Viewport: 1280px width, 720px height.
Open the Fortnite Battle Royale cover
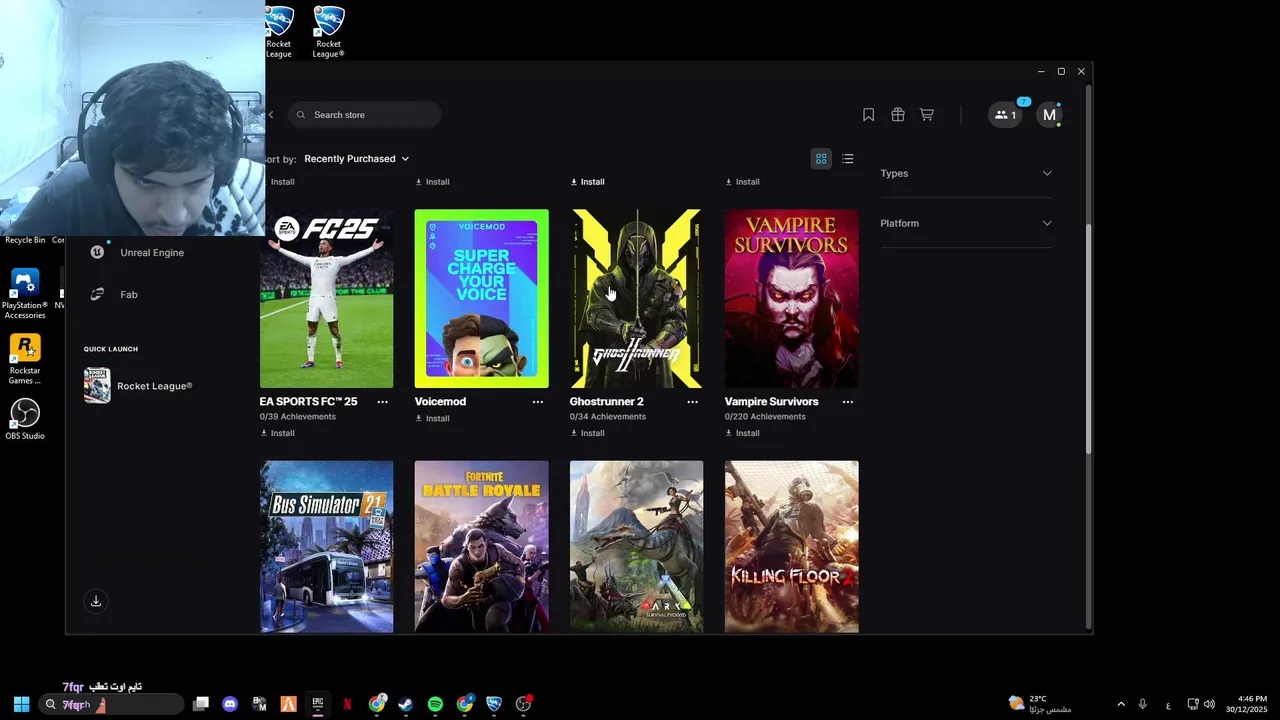[482, 547]
